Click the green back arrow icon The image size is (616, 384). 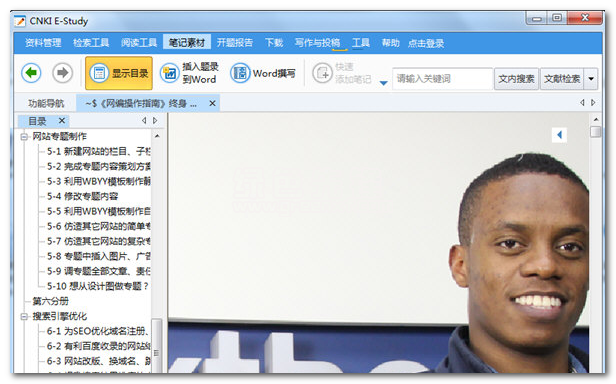pyautogui.click(x=31, y=73)
